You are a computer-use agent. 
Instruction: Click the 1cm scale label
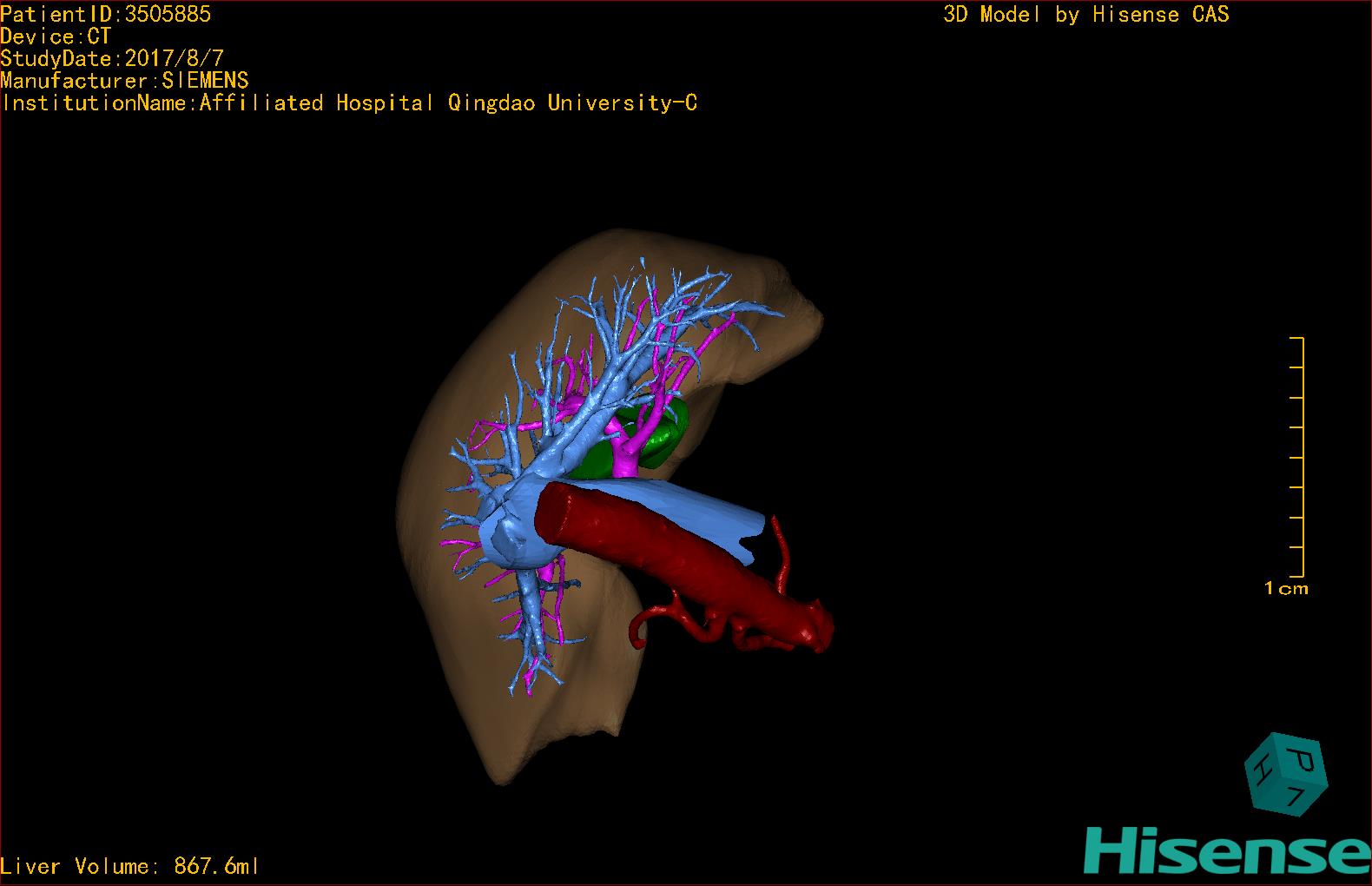pyautogui.click(x=1286, y=589)
